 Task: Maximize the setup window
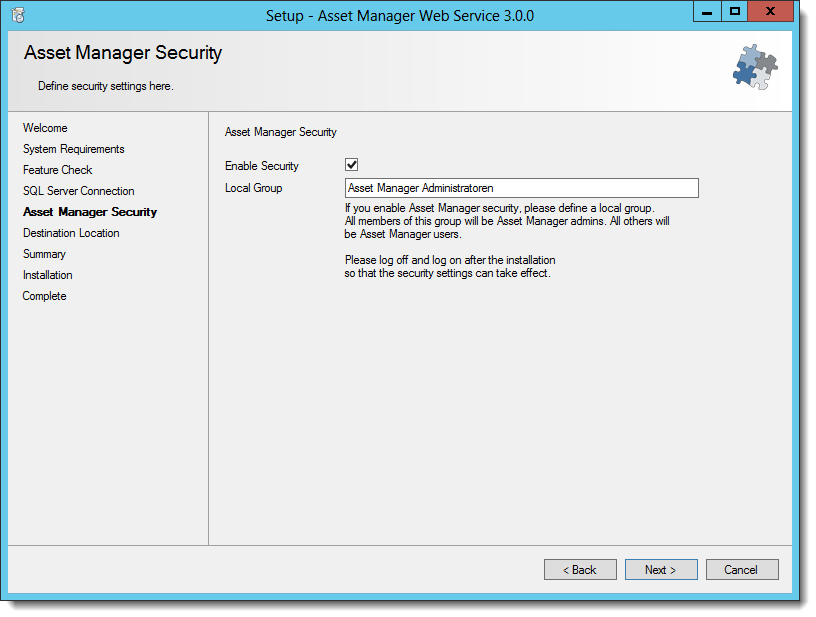point(734,11)
